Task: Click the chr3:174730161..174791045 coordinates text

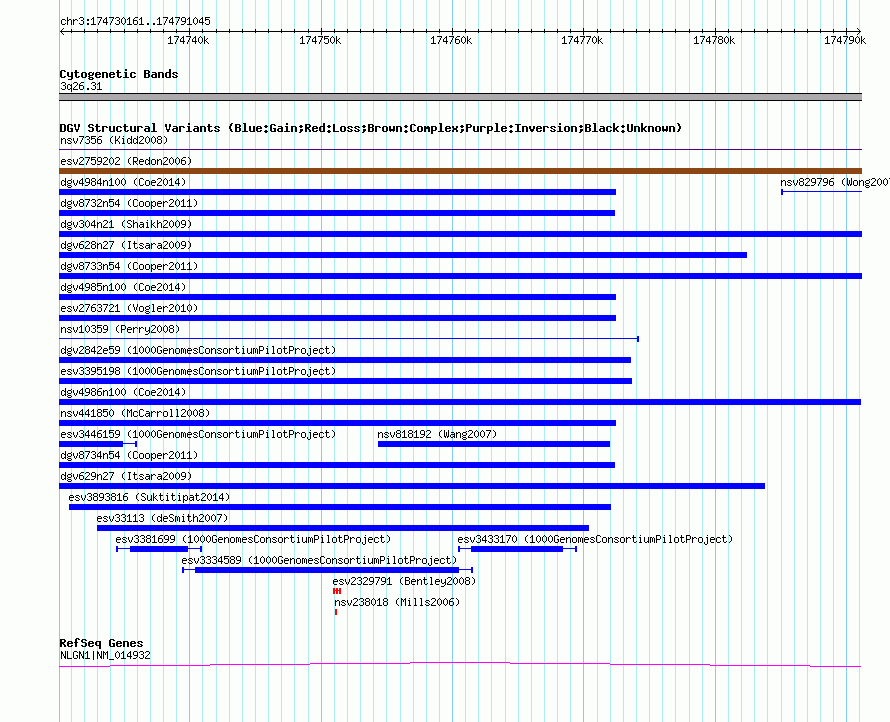Action: coord(135,22)
